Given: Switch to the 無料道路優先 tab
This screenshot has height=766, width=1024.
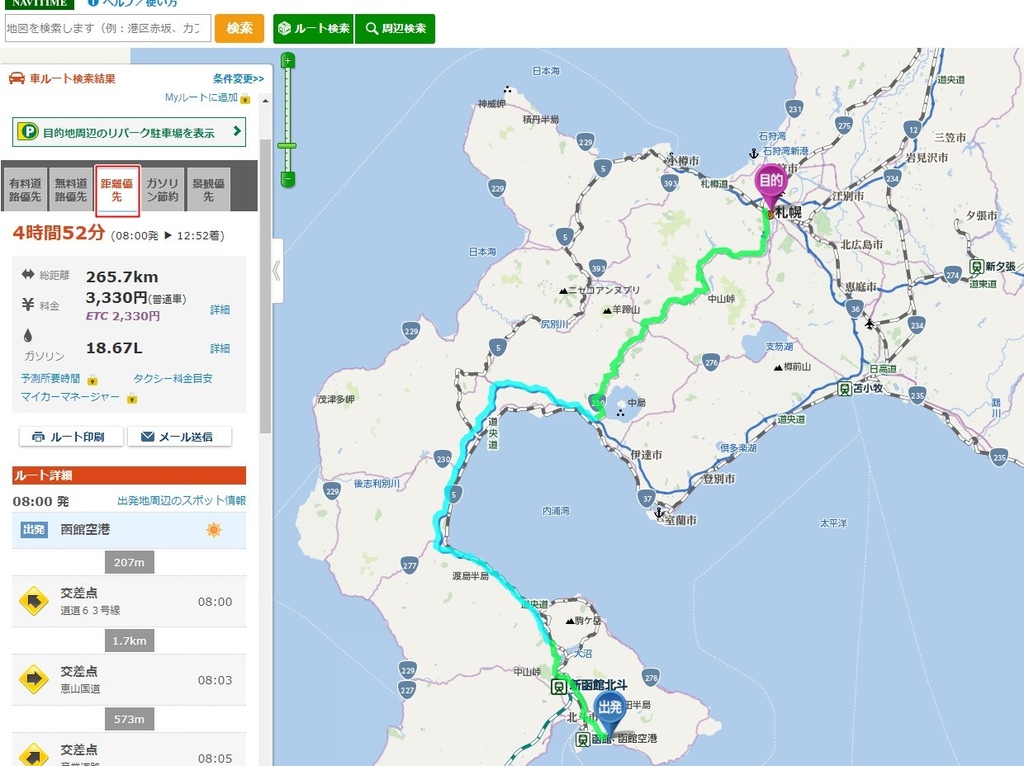Looking at the screenshot, I should pyautogui.click(x=71, y=190).
